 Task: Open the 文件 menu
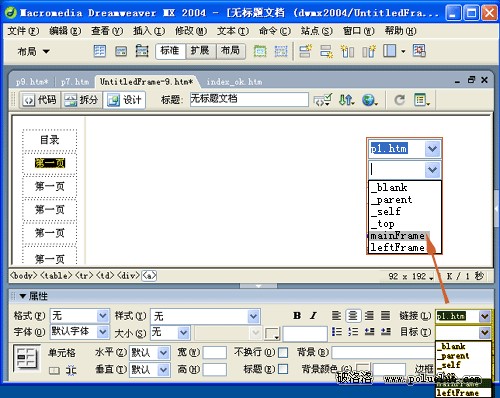[x=23, y=31]
